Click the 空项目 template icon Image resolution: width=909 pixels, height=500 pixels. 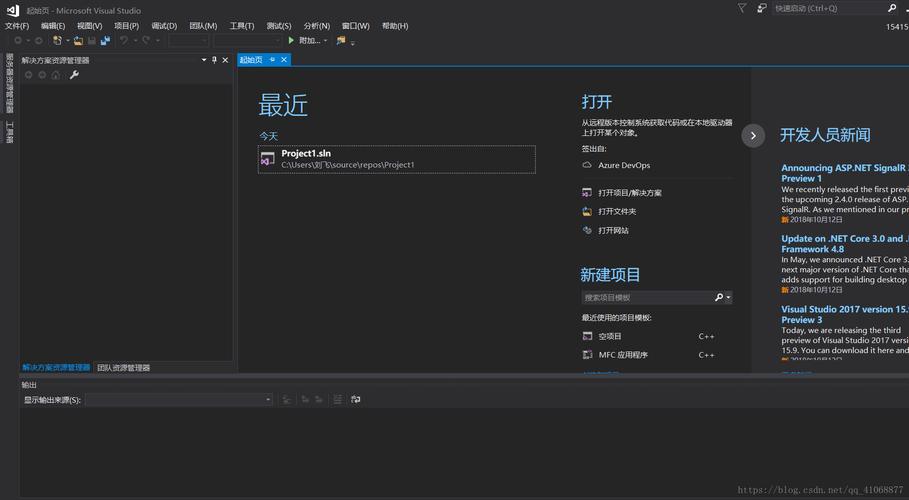(x=587, y=336)
